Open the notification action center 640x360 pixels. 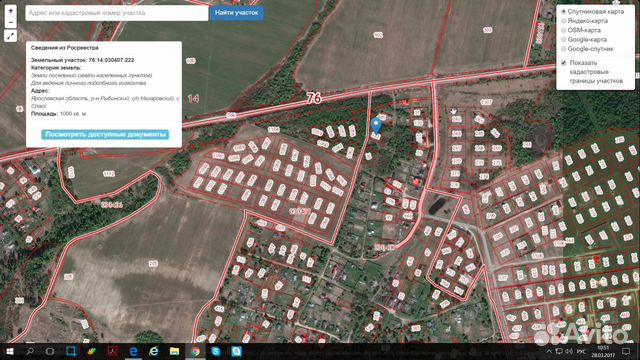coord(626,351)
